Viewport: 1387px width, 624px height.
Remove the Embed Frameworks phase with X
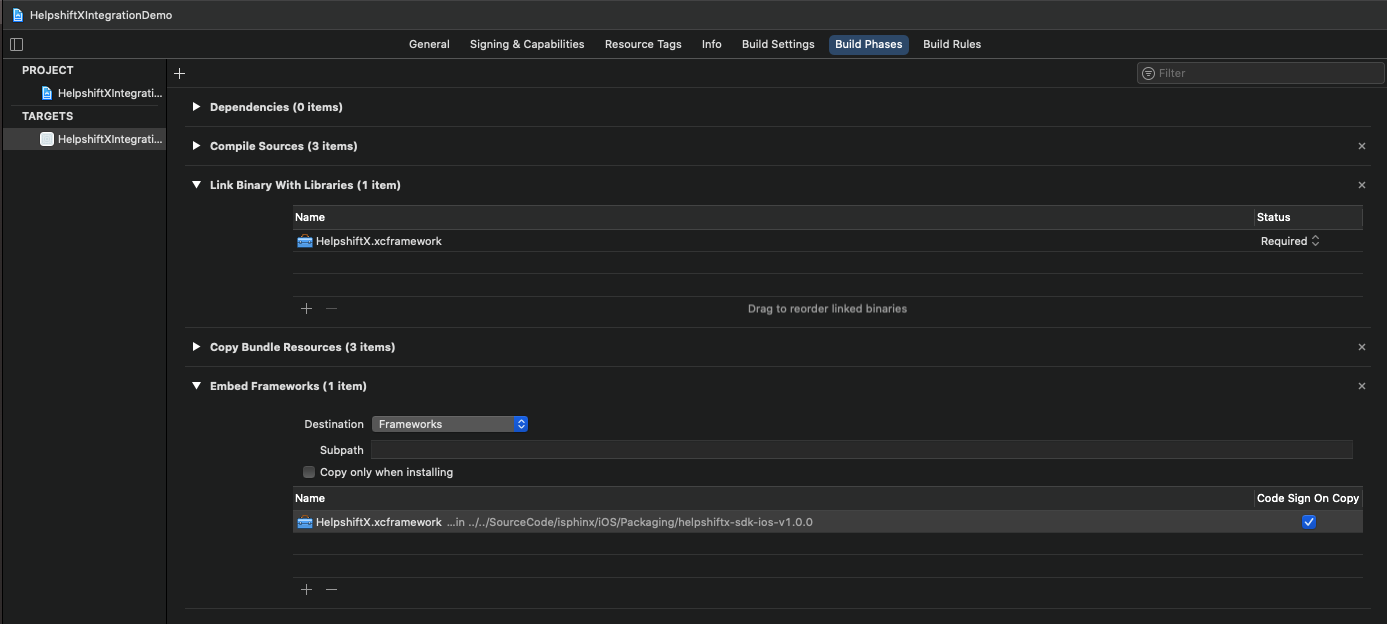click(x=1361, y=386)
